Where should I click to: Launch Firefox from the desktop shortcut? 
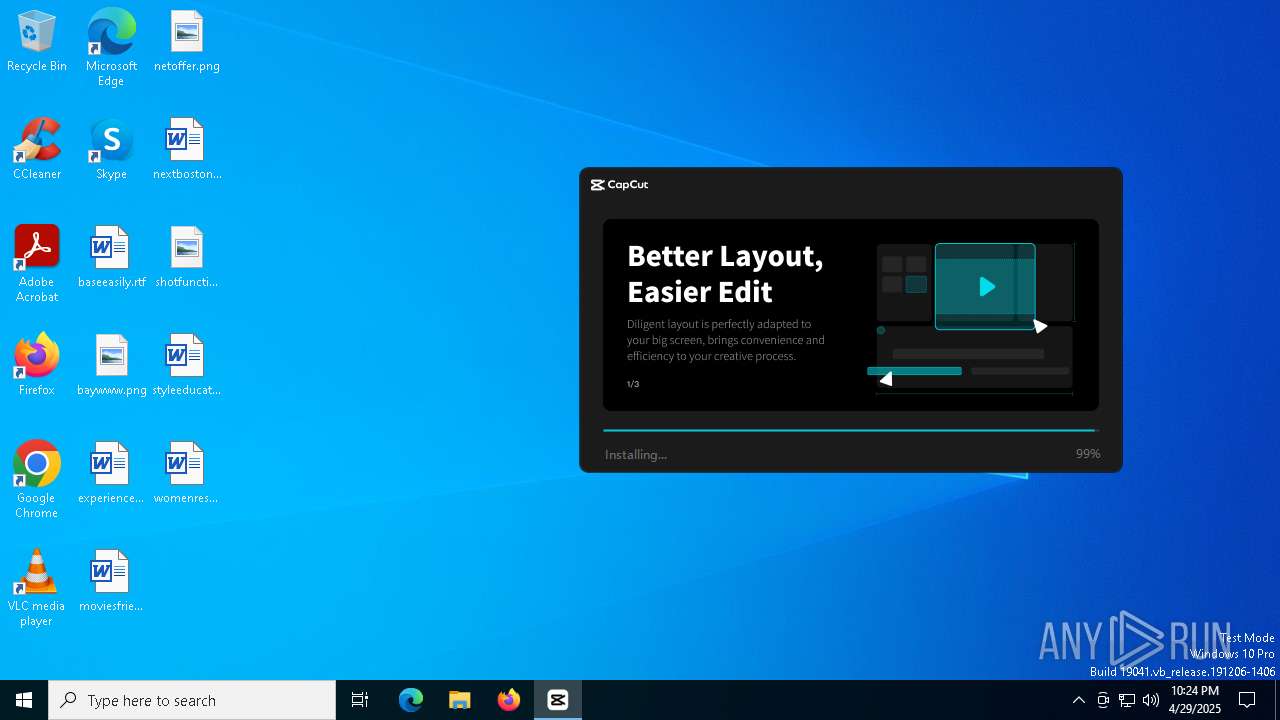click(x=37, y=365)
